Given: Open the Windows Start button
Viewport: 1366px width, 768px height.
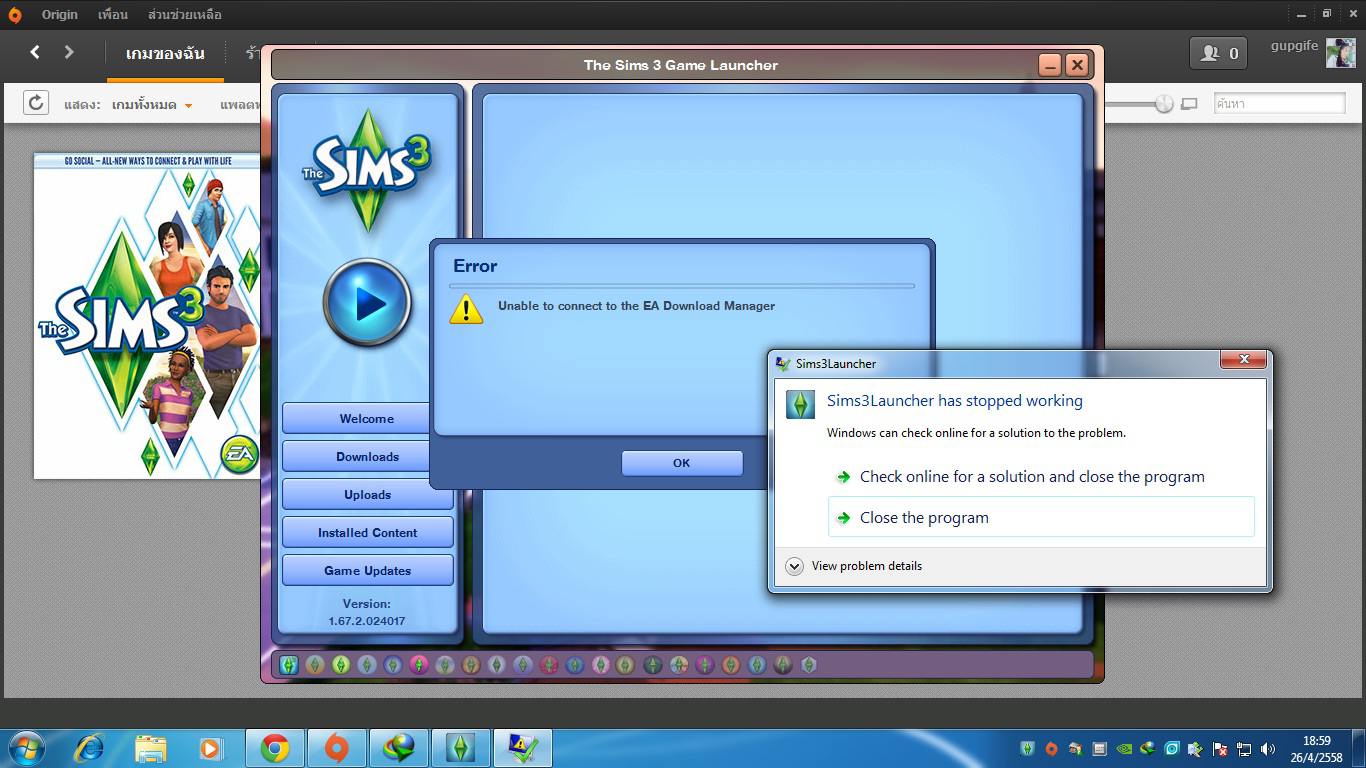Looking at the screenshot, I should 25,748.
